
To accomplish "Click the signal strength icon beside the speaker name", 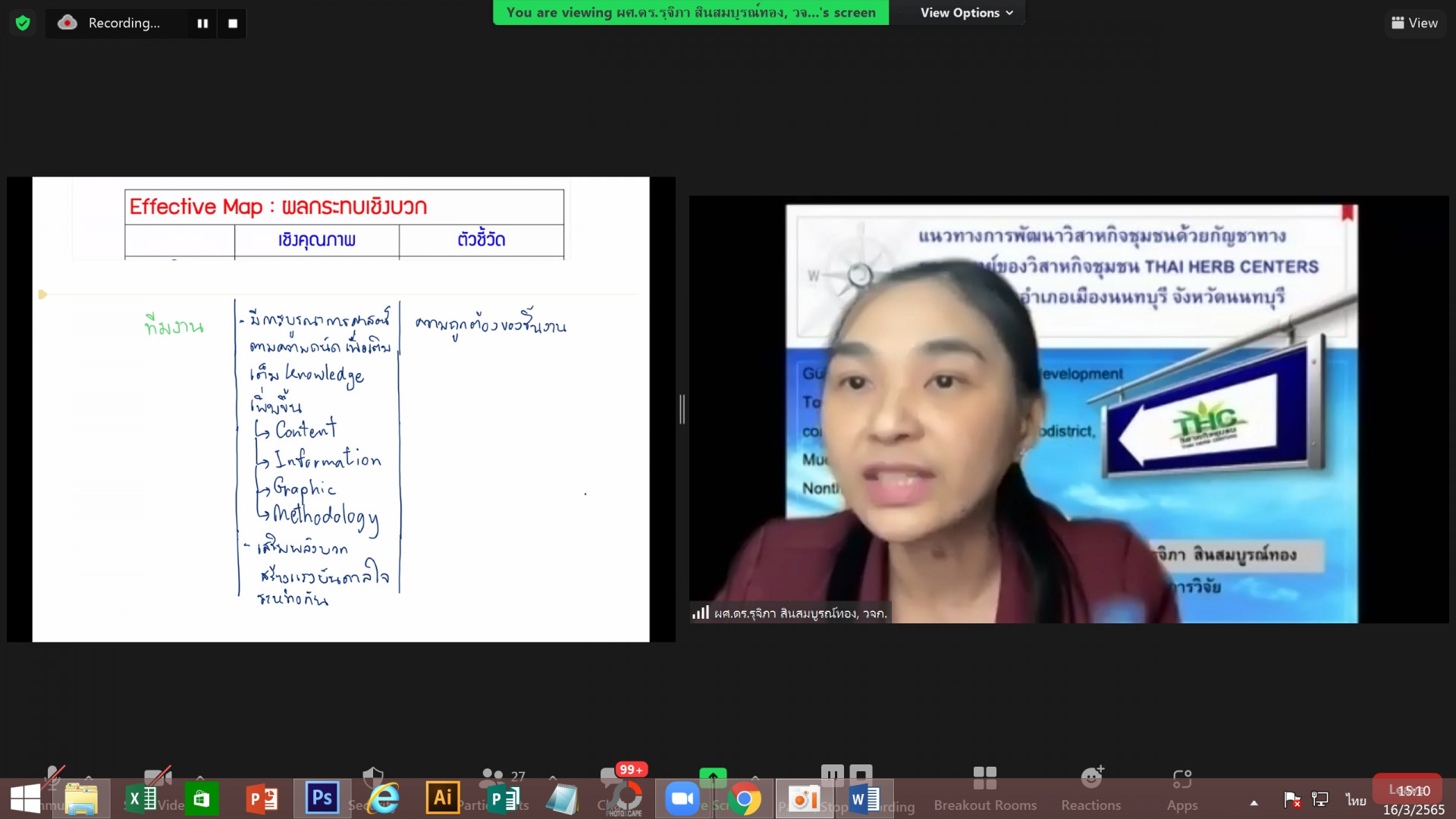I will coord(701,612).
